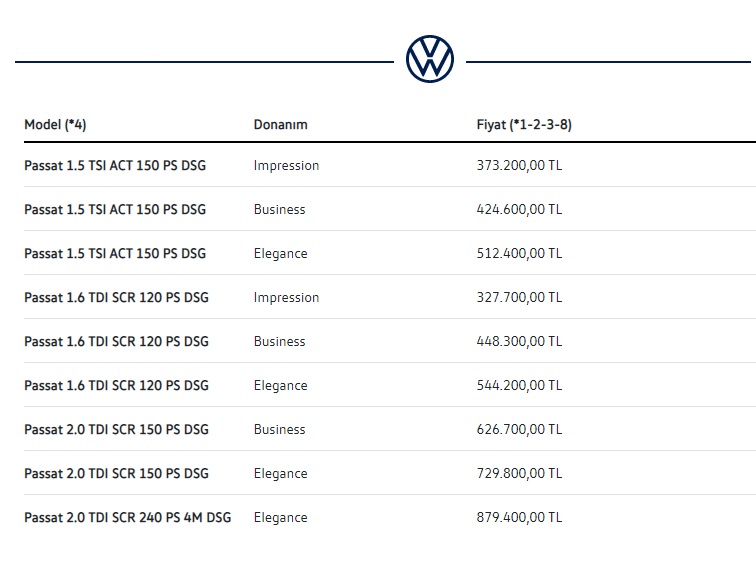This screenshot has width=756, height=564.
Task: Click Passat 1.6 TDI model in 448.300,00 row
Action: pyautogui.click(x=117, y=341)
